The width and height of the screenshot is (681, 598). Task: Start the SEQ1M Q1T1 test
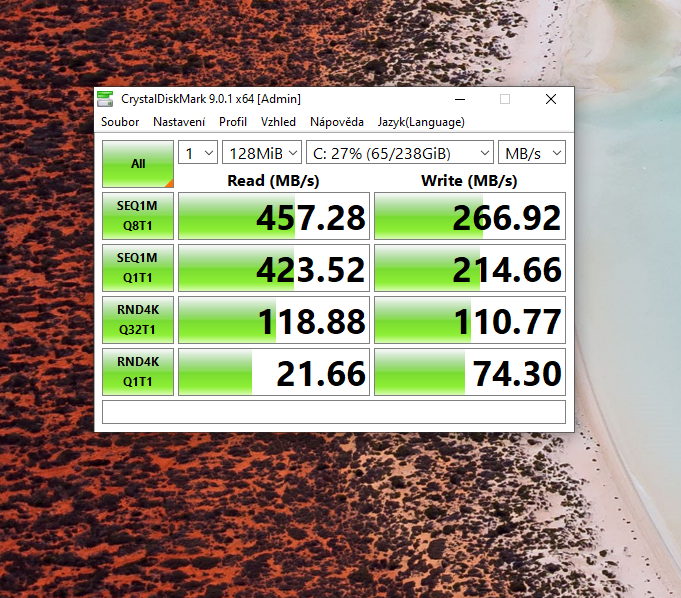[138, 268]
